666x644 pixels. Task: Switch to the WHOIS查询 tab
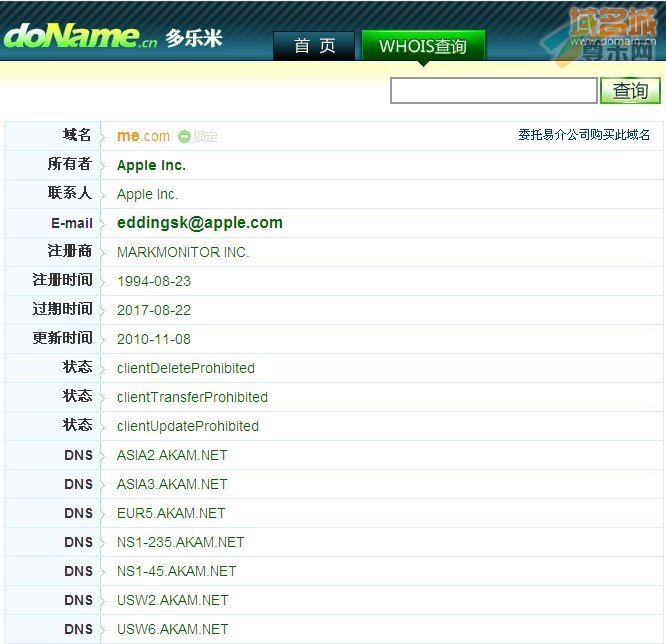pos(423,45)
